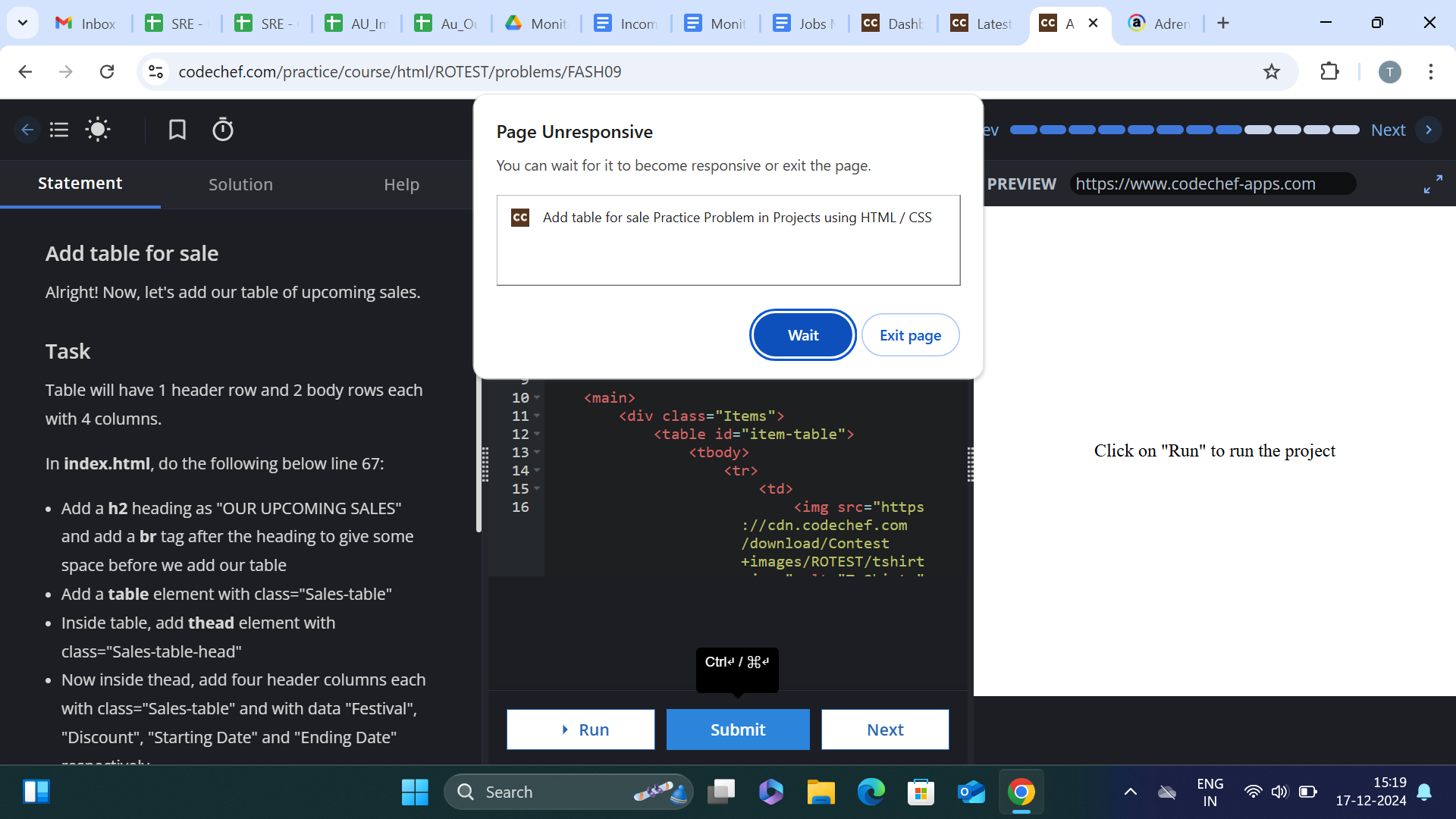
Task: Open File Explorer from the taskbar
Action: [x=821, y=792]
